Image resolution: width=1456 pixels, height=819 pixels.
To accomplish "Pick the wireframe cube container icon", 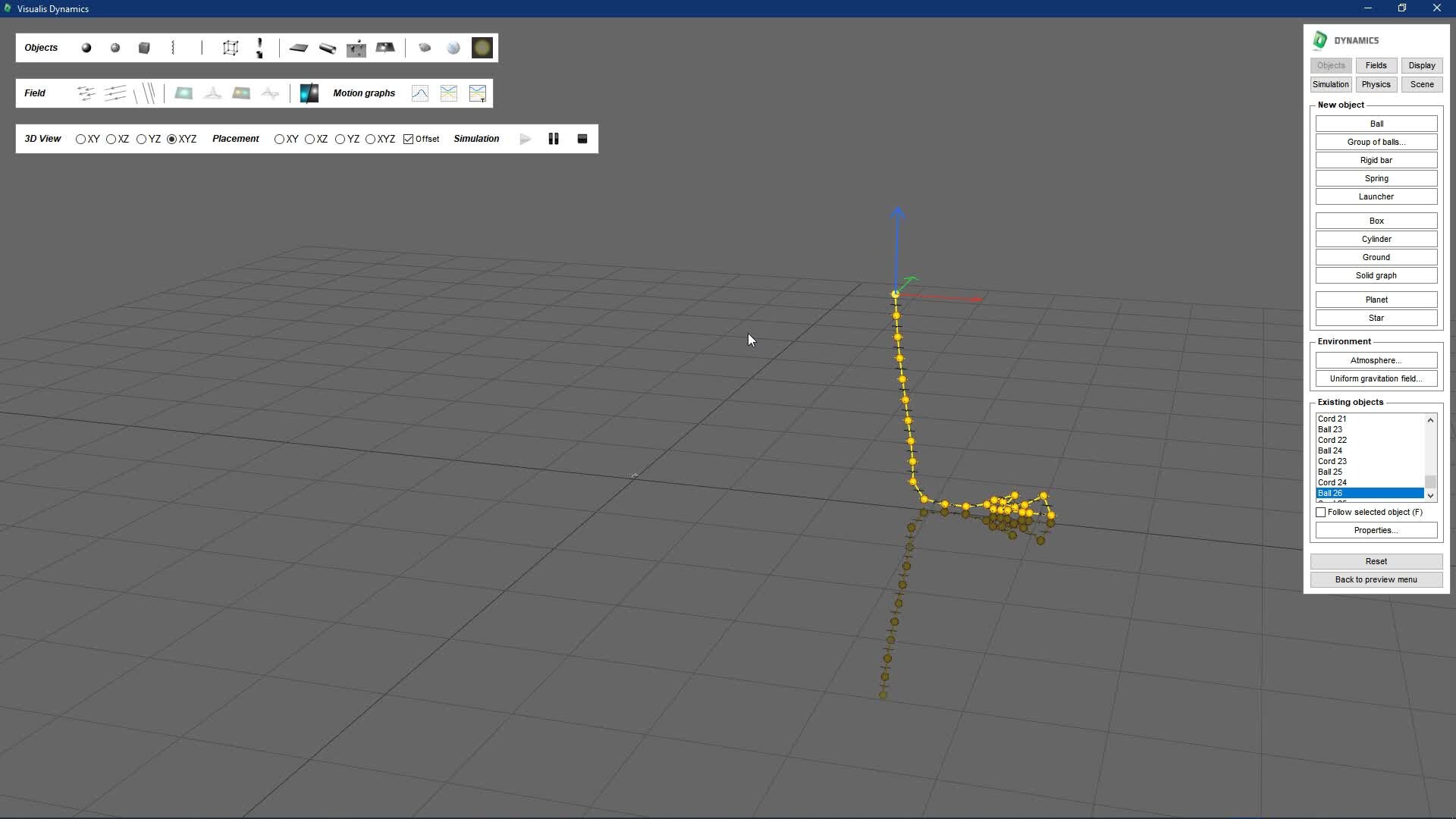I will tap(231, 48).
